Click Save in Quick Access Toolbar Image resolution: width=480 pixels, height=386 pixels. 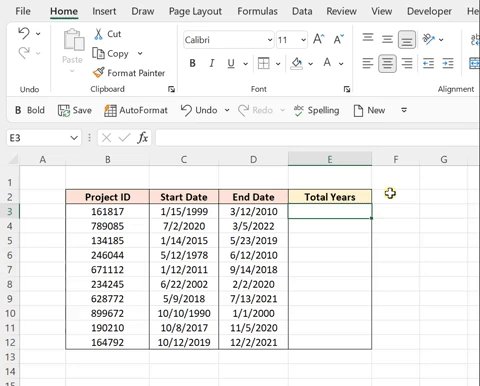pos(75,110)
